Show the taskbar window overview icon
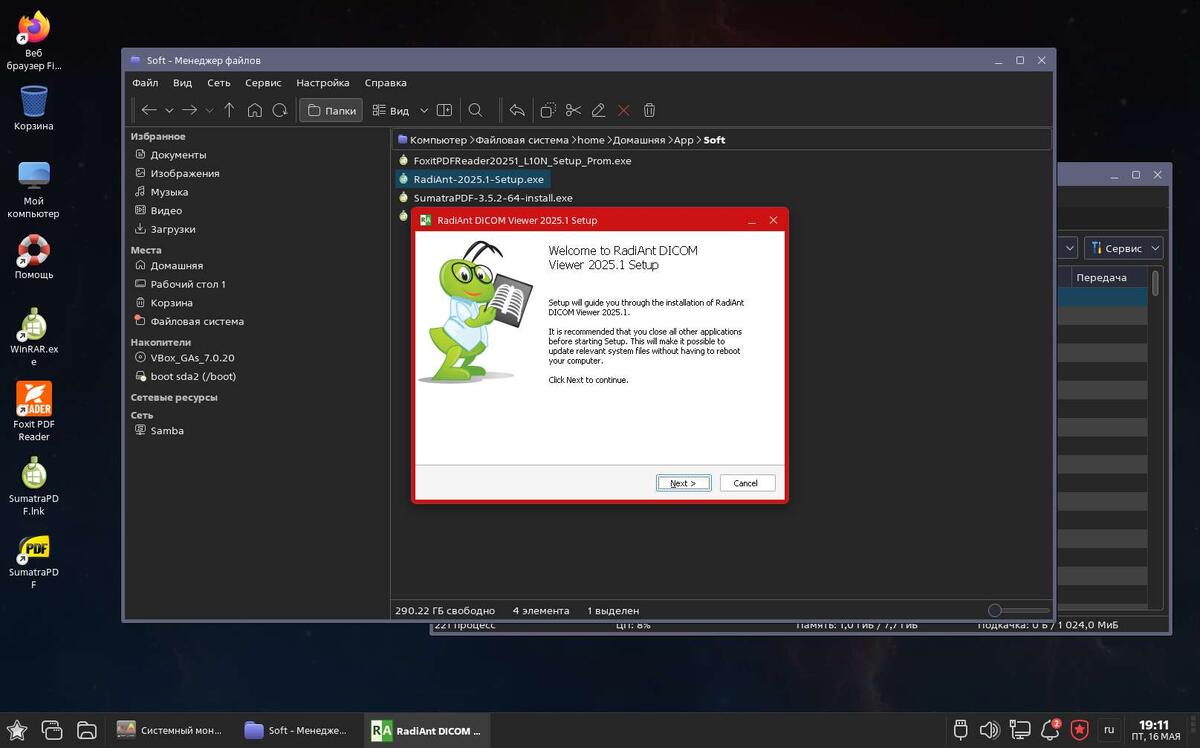 coord(52,730)
